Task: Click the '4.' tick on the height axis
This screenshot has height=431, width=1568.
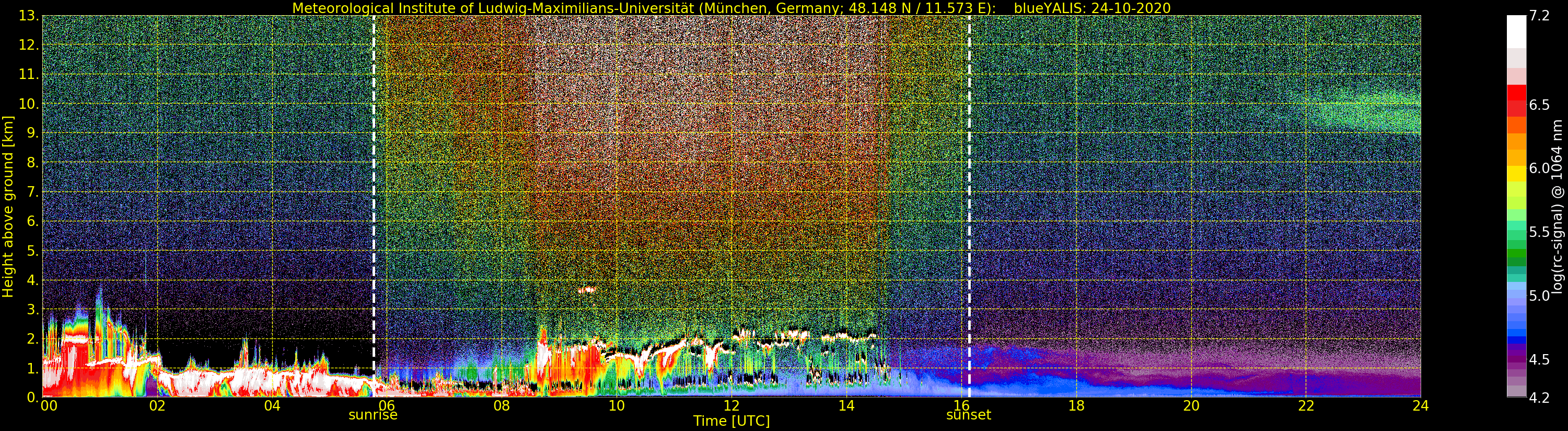Action: click(32, 280)
